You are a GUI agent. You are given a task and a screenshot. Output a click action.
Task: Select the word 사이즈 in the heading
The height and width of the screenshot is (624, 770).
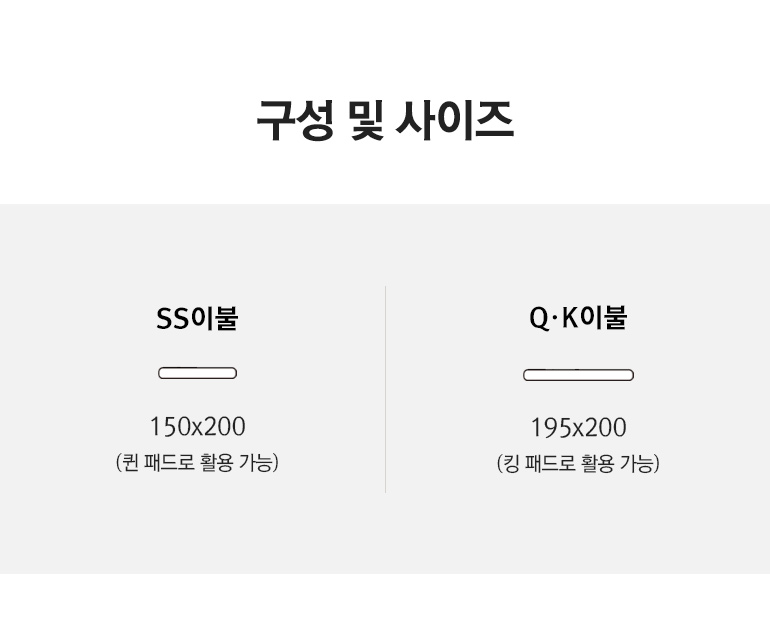pyautogui.click(x=455, y=121)
